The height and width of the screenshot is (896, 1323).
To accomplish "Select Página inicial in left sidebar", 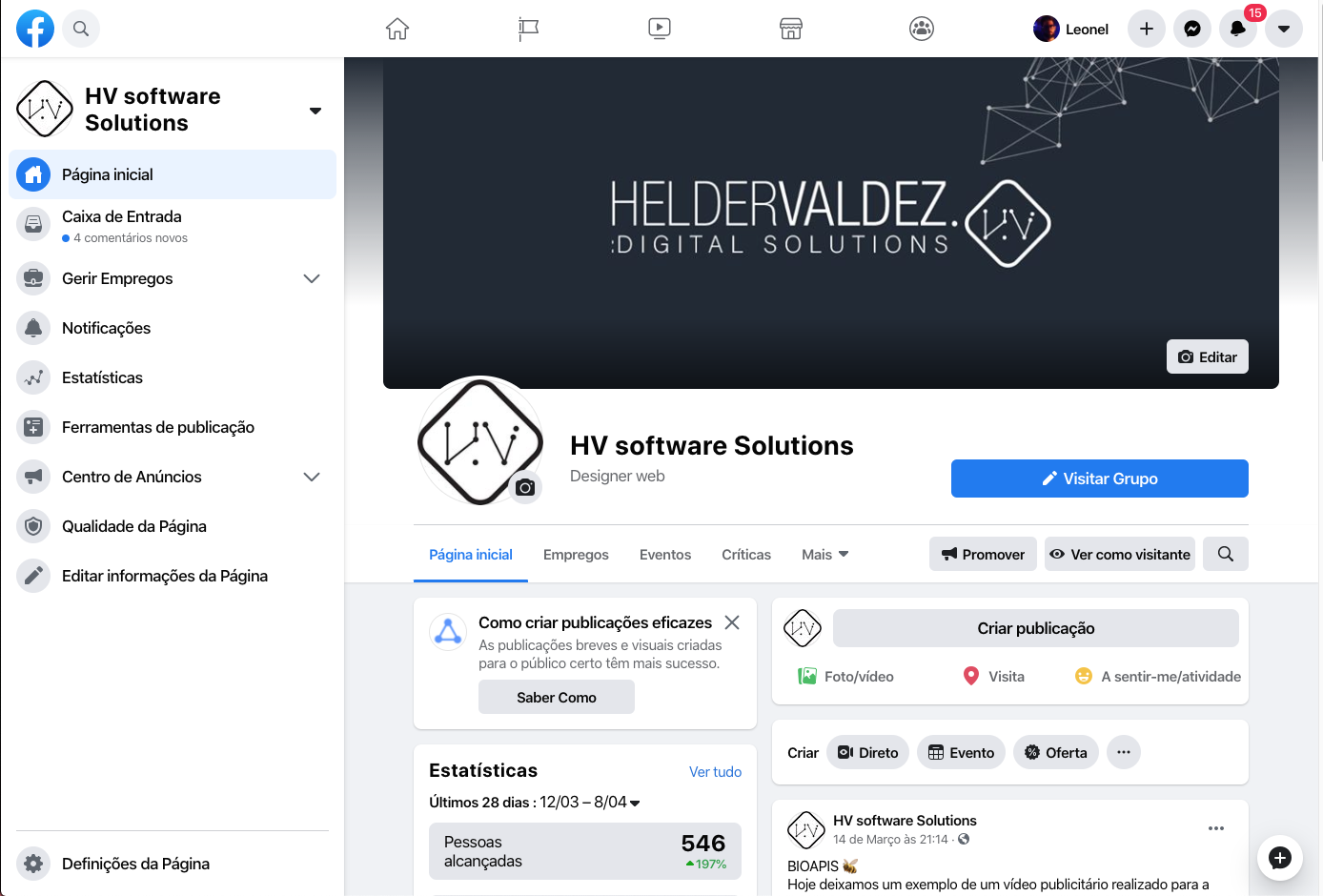I will click(173, 174).
